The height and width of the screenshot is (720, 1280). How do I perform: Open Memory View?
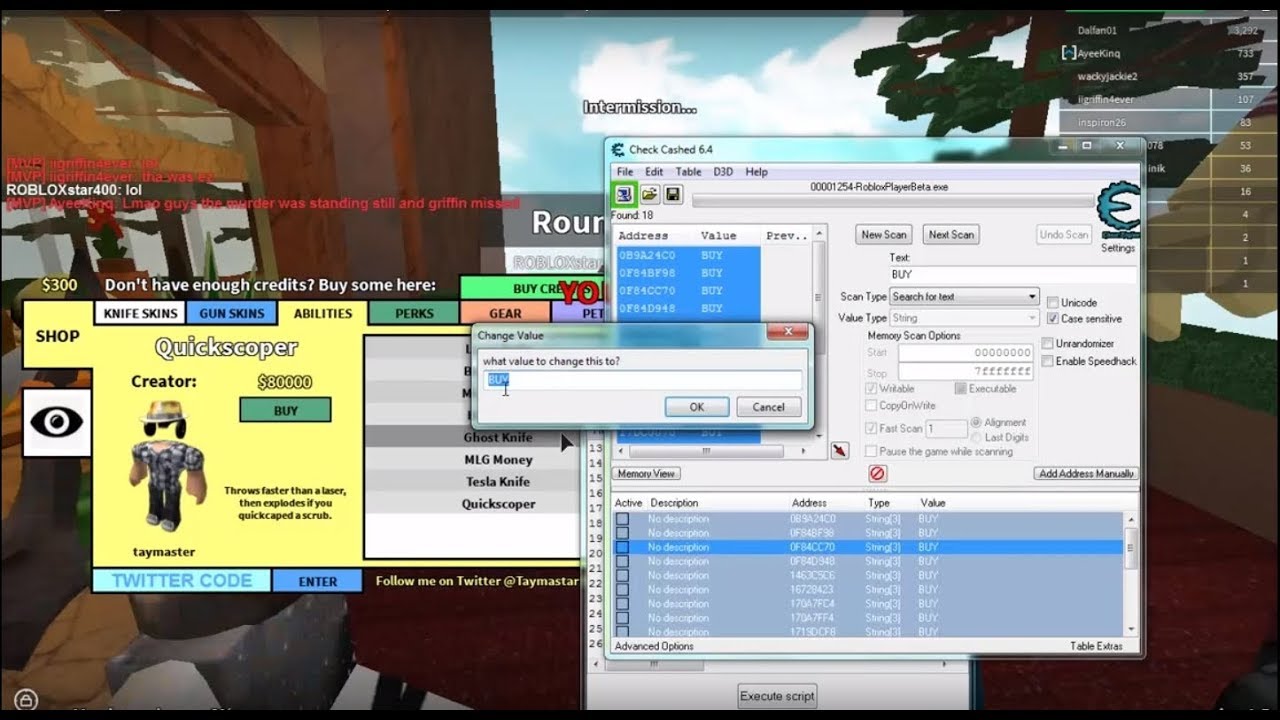pos(646,474)
